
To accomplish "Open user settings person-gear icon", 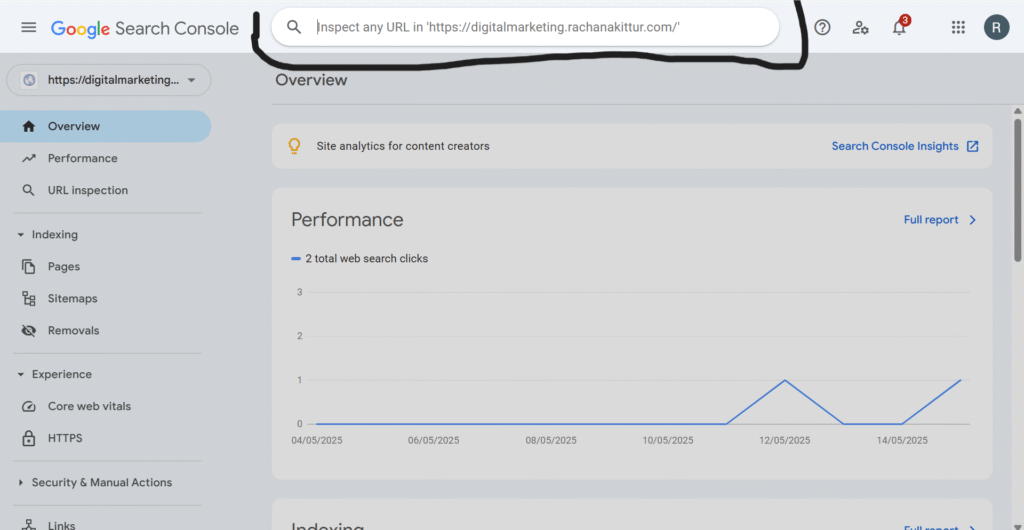I will pyautogui.click(x=860, y=27).
